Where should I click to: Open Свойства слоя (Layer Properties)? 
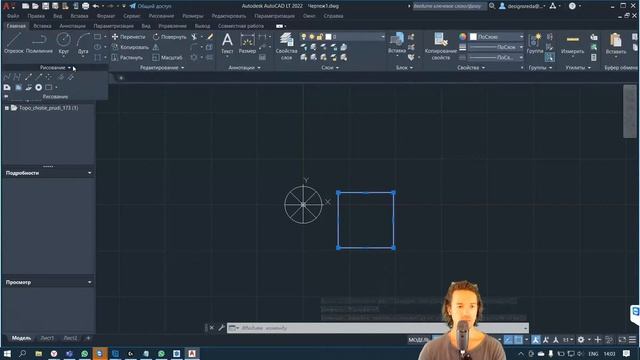[x=287, y=46]
